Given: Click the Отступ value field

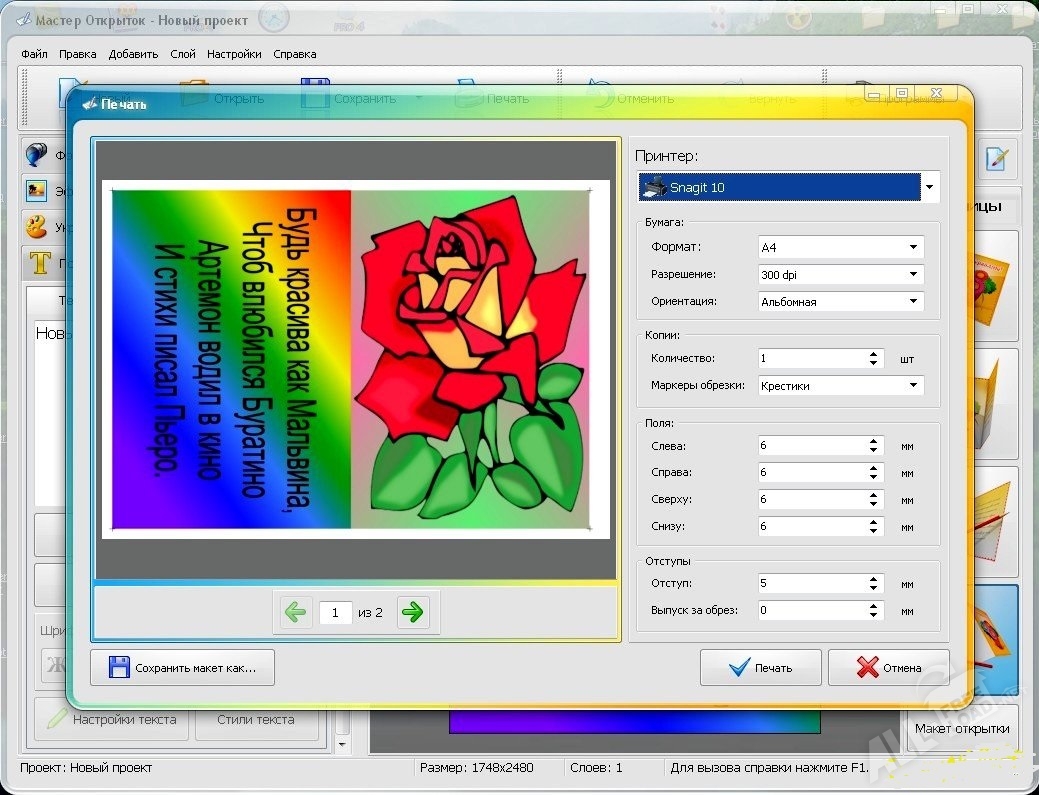Looking at the screenshot, I should click(x=810, y=583).
